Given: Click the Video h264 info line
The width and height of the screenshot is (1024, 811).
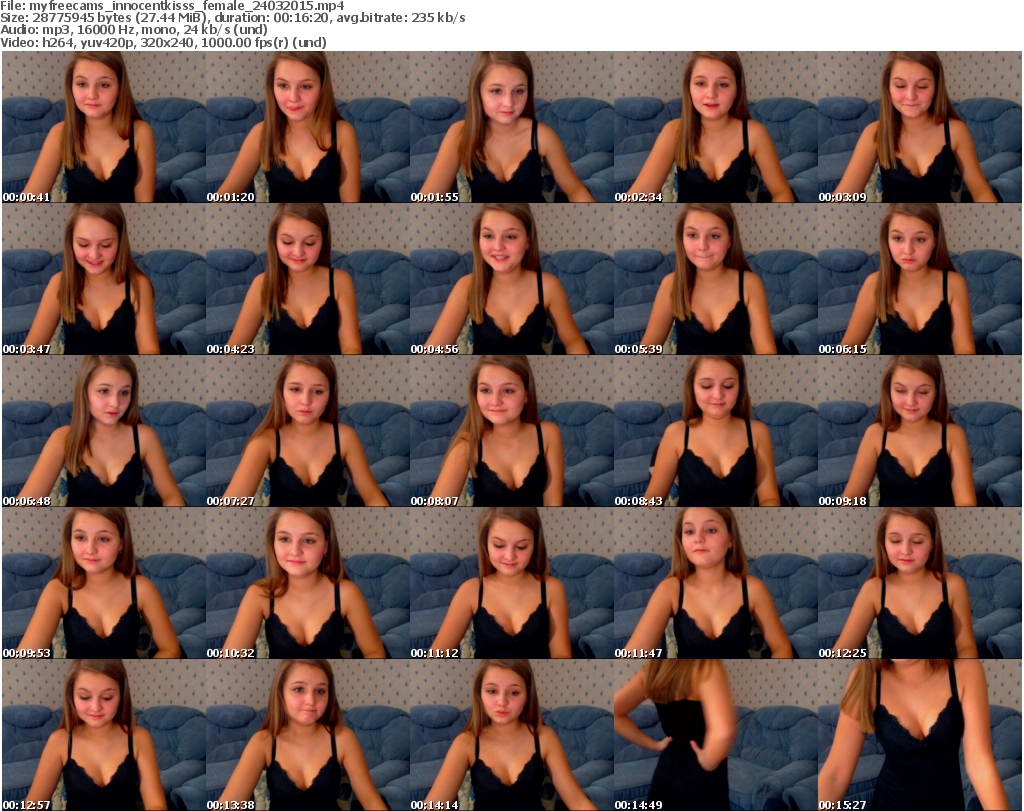Looking at the screenshot, I should pyautogui.click(x=163, y=42).
